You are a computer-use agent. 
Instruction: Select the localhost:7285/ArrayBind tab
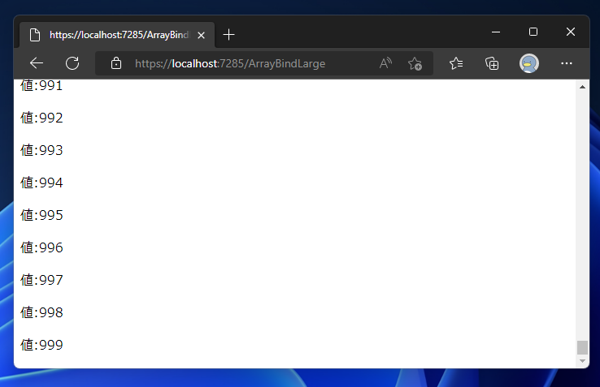(x=117, y=35)
